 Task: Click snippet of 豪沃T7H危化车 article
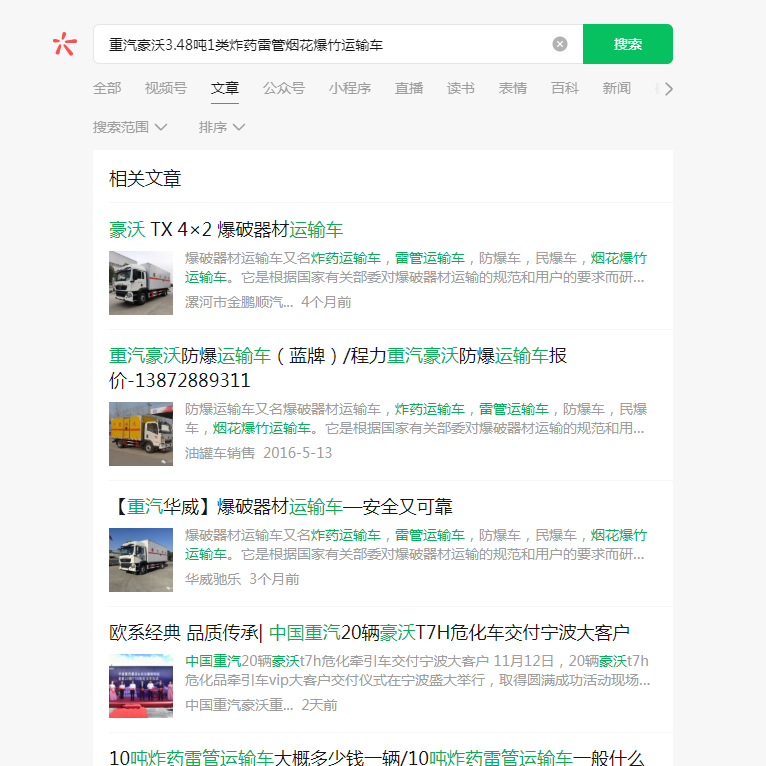[418, 671]
